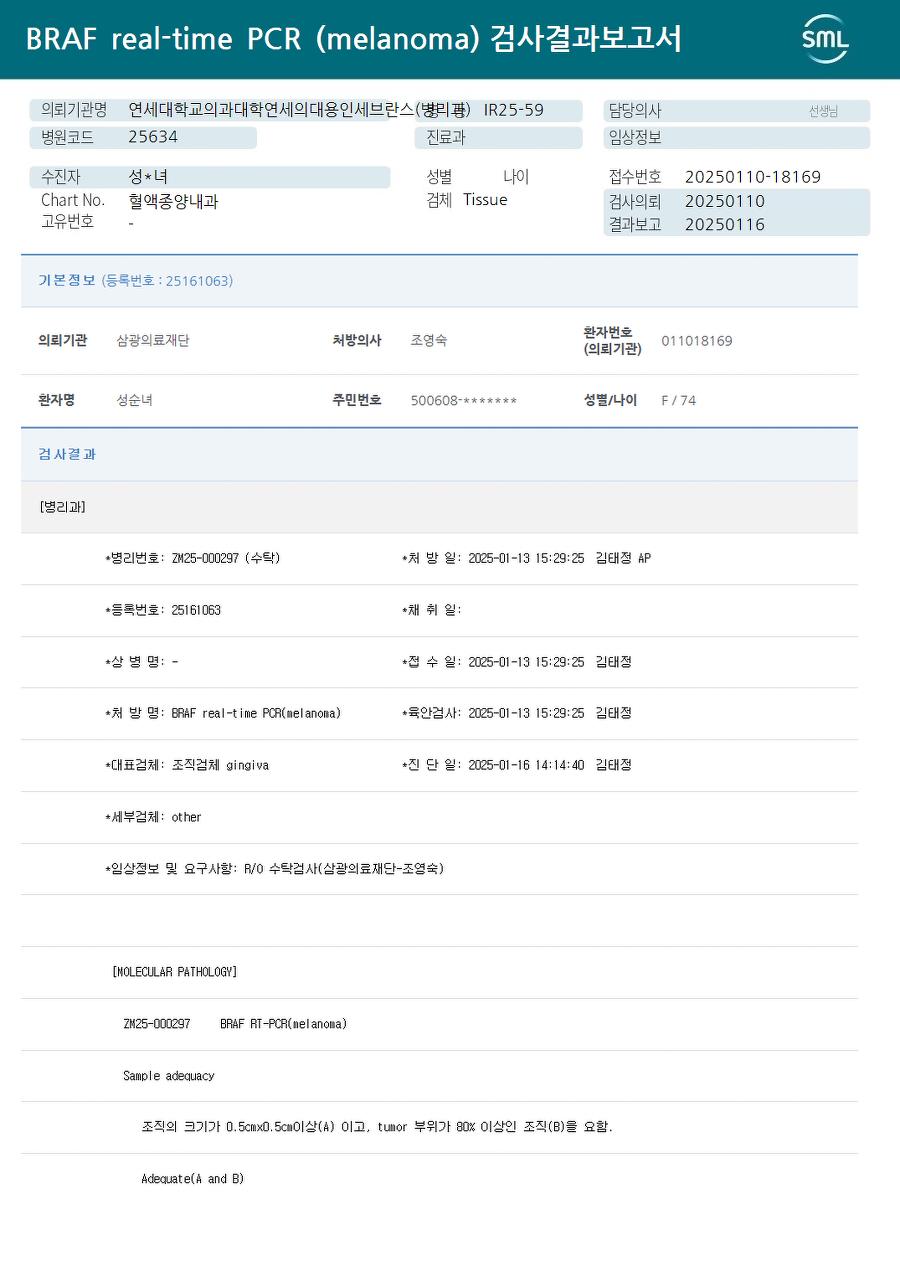Click the 임상정보 field
The image size is (900, 1271).
737,138
